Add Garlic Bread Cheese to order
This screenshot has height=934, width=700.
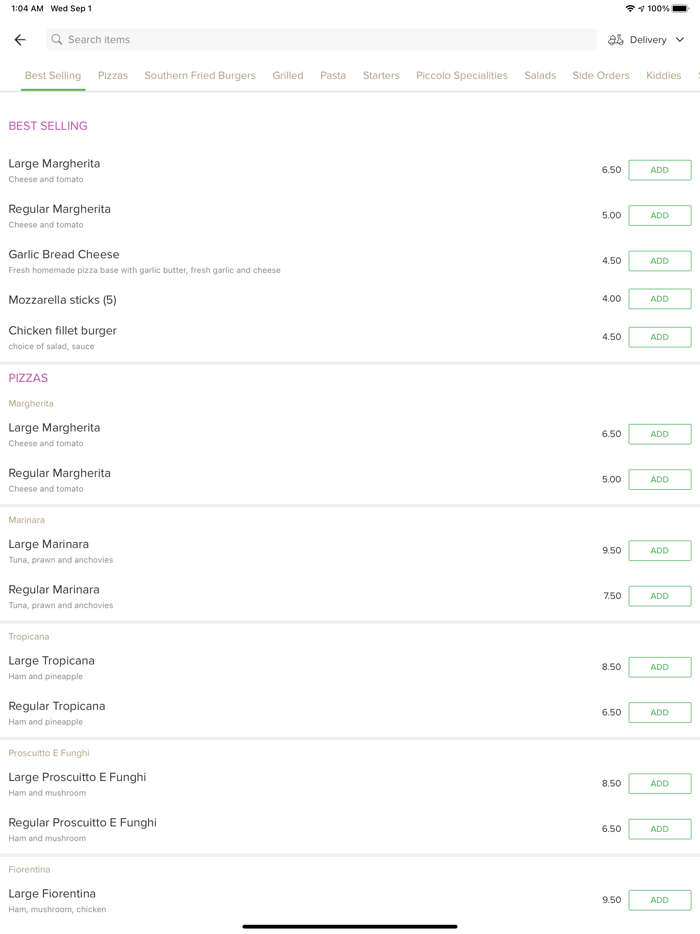(659, 261)
